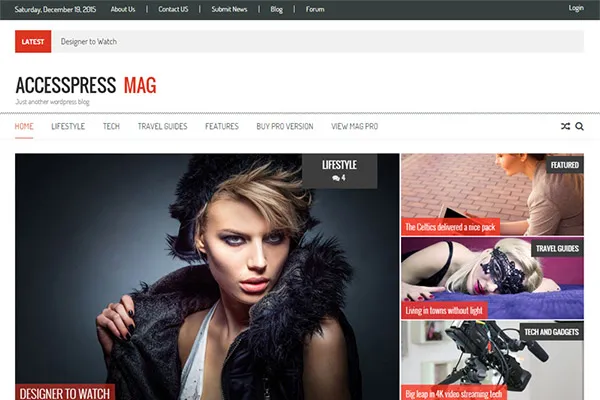Open Travel Guides in navigation
This screenshot has width=600, height=400.
coord(162,127)
